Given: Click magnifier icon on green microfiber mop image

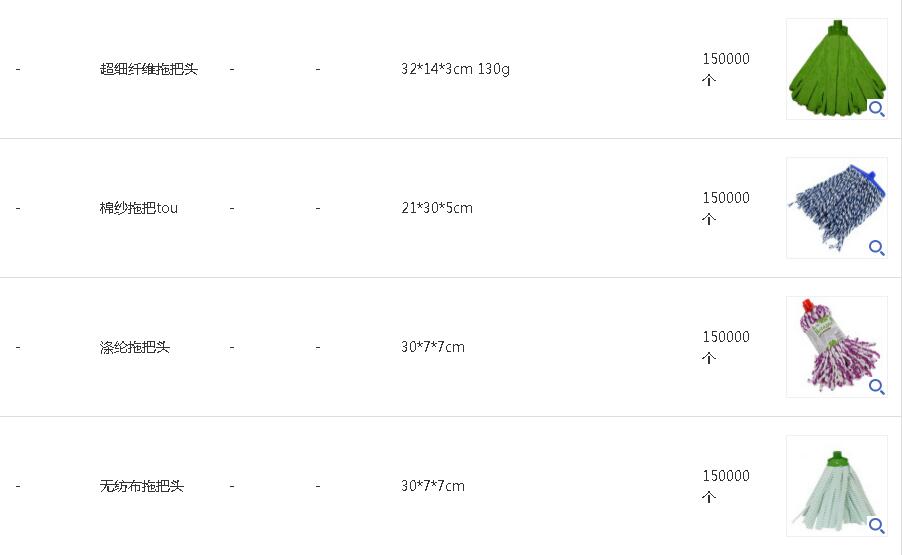Looking at the screenshot, I should 876,109.
